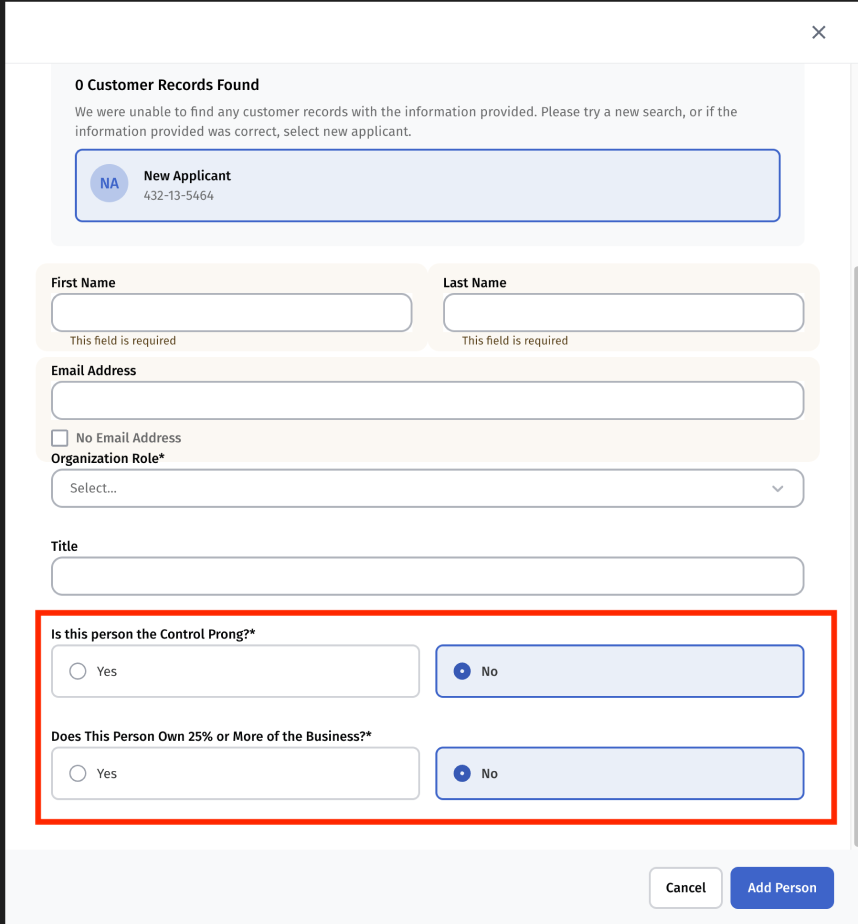Image resolution: width=858 pixels, height=924 pixels.
Task: Choose Yes for Control Prong question
Action: point(78,672)
